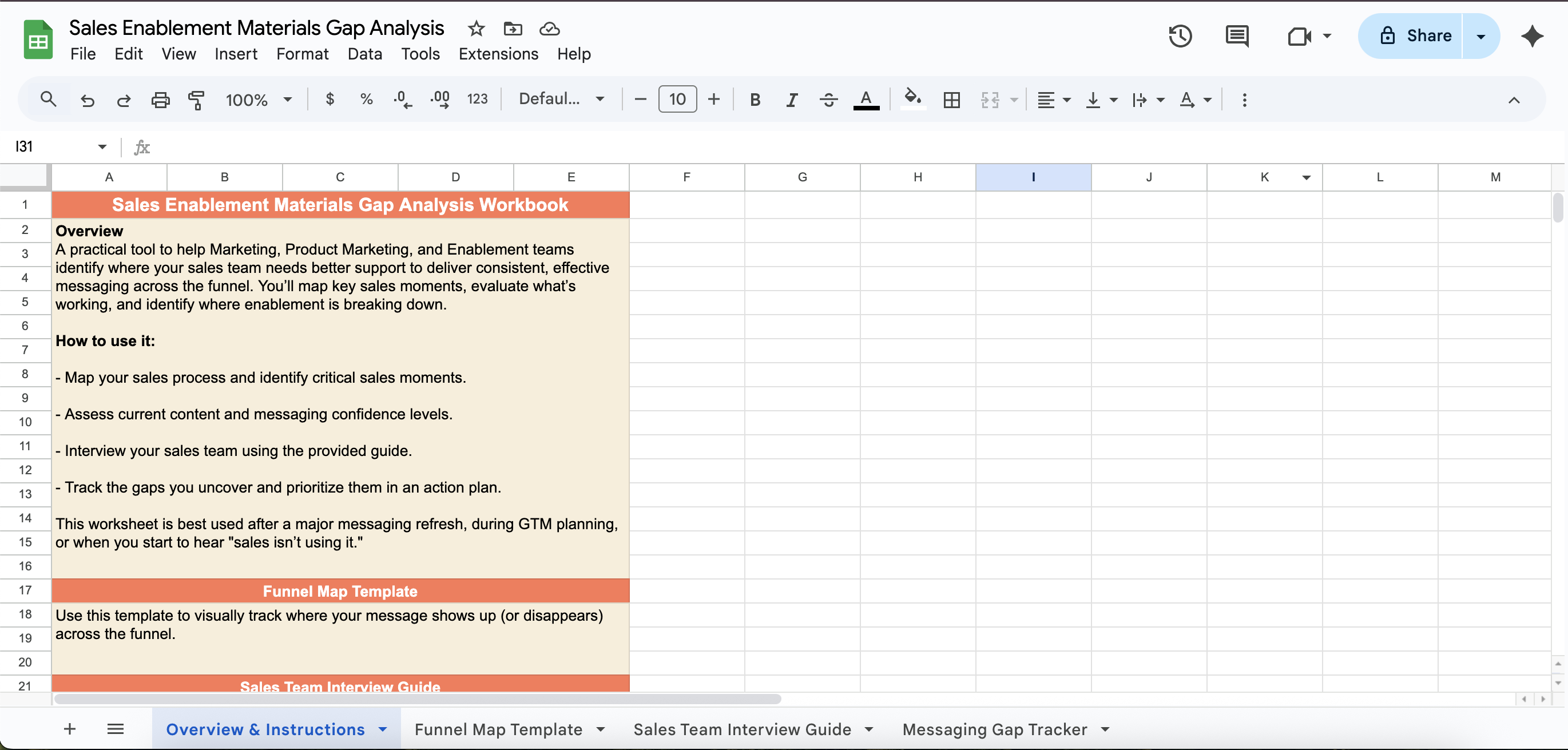1568x750 pixels.
Task: Click the Share button
Action: (1410, 36)
